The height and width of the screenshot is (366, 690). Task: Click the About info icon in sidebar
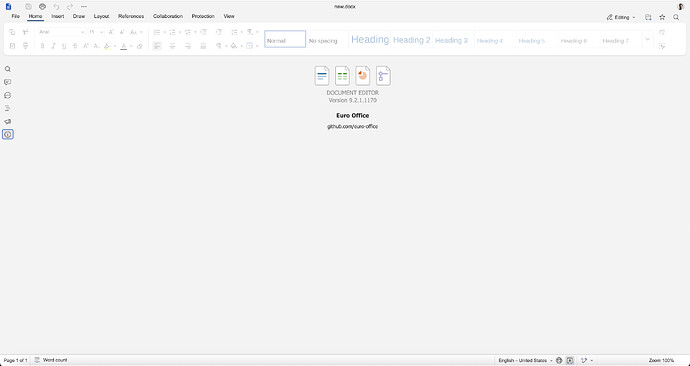click(7, 134)
